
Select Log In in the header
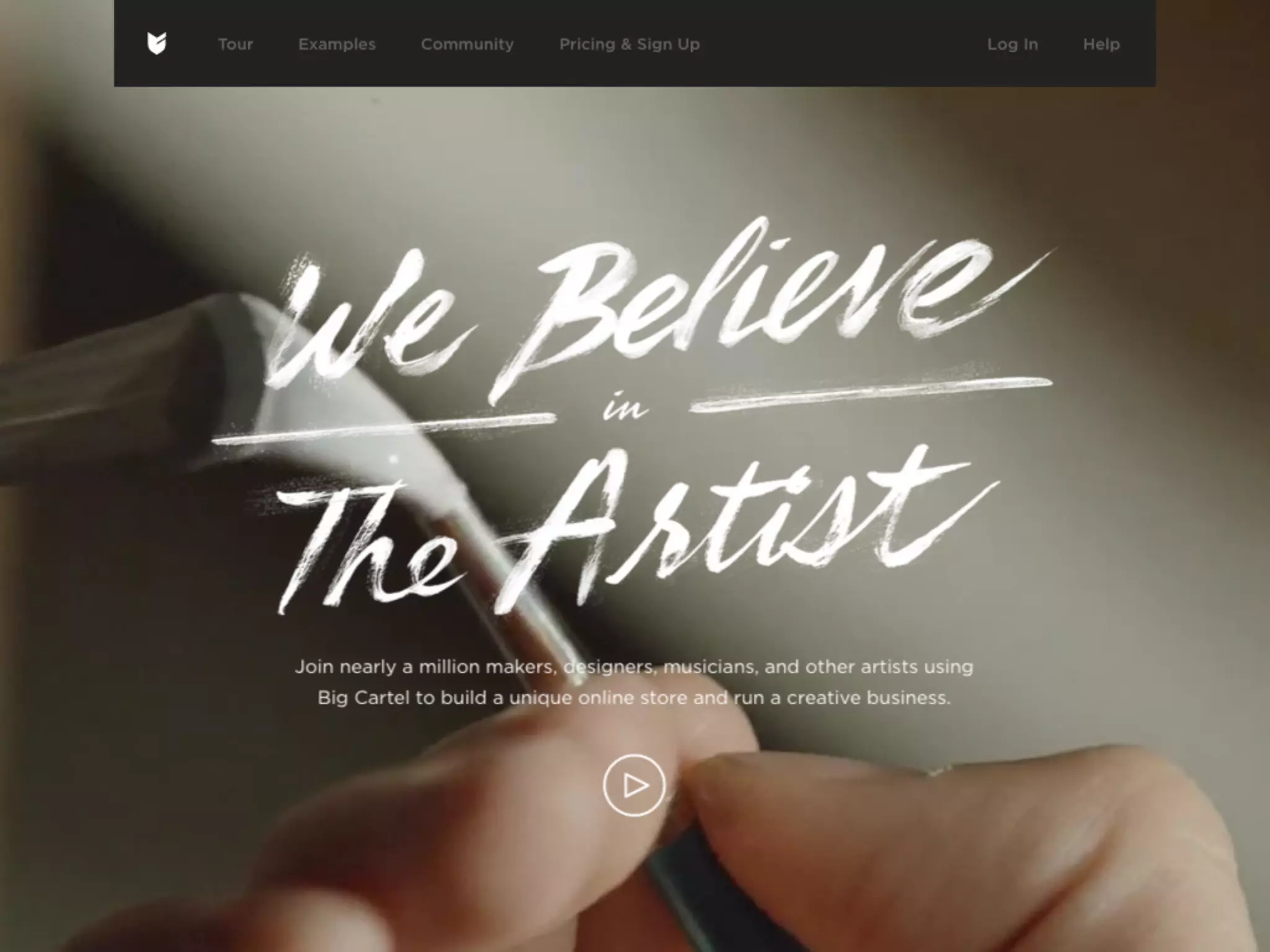[1013, 45]
